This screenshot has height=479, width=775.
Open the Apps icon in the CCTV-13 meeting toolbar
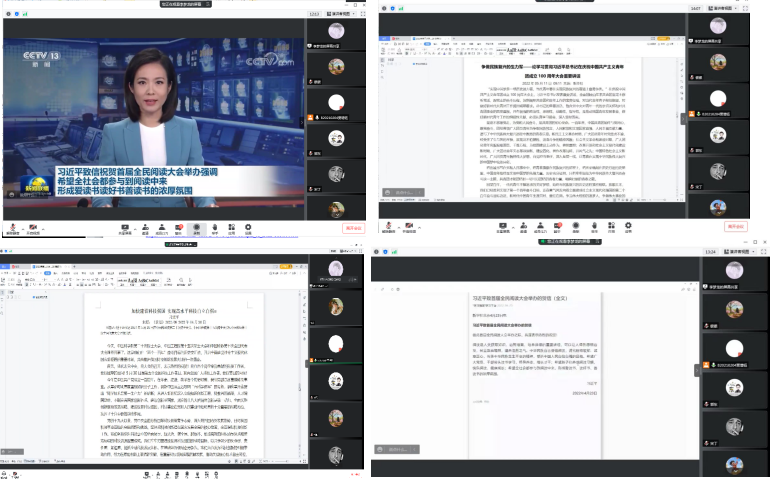pos(231,227)
